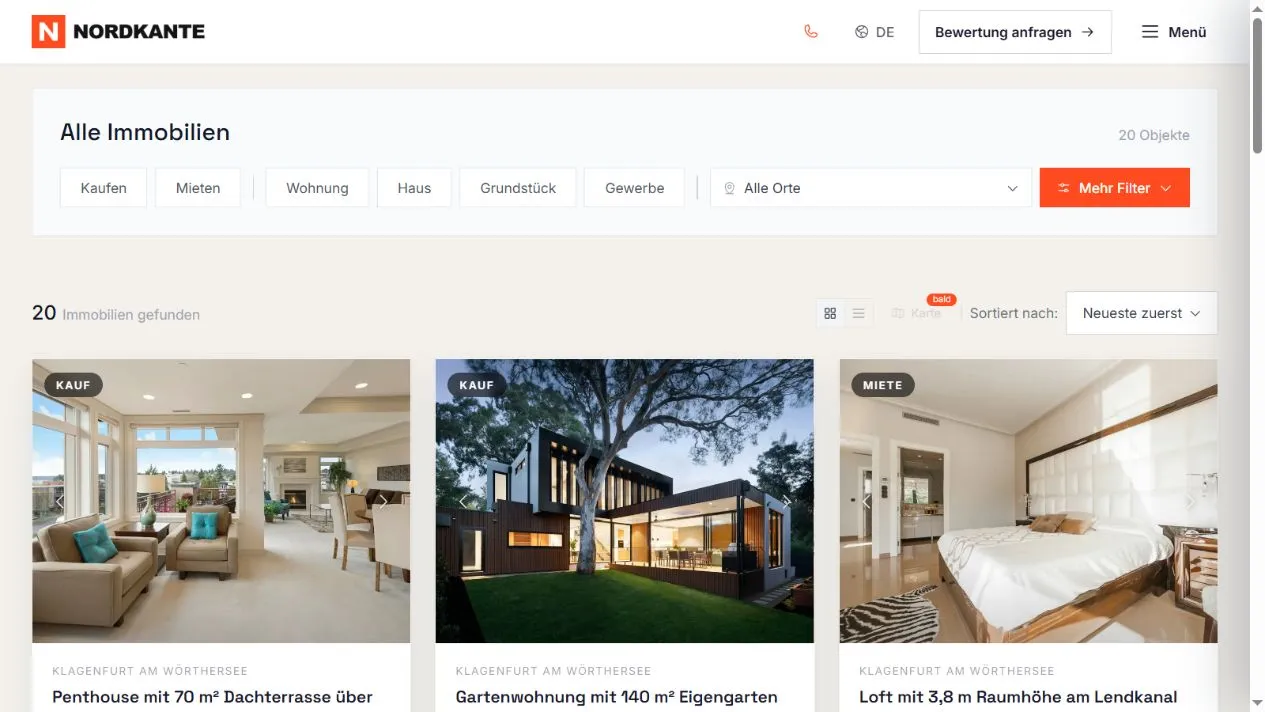Show previous photo of Penthouse listing
This screenshot has height=712, width=1265.
tap(59, 501)
